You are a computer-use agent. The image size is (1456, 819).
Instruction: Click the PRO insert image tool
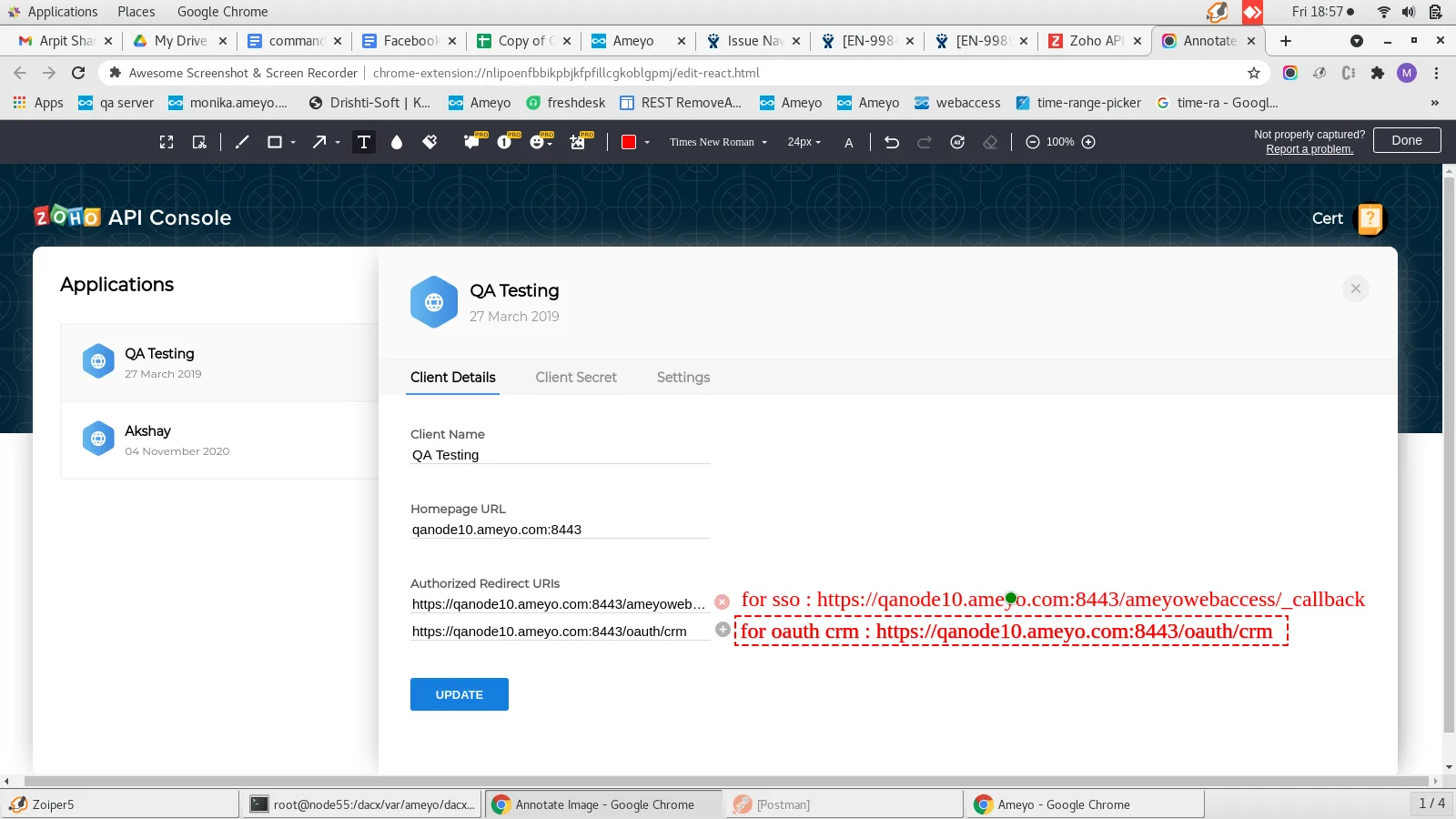[x=577, y=142]
